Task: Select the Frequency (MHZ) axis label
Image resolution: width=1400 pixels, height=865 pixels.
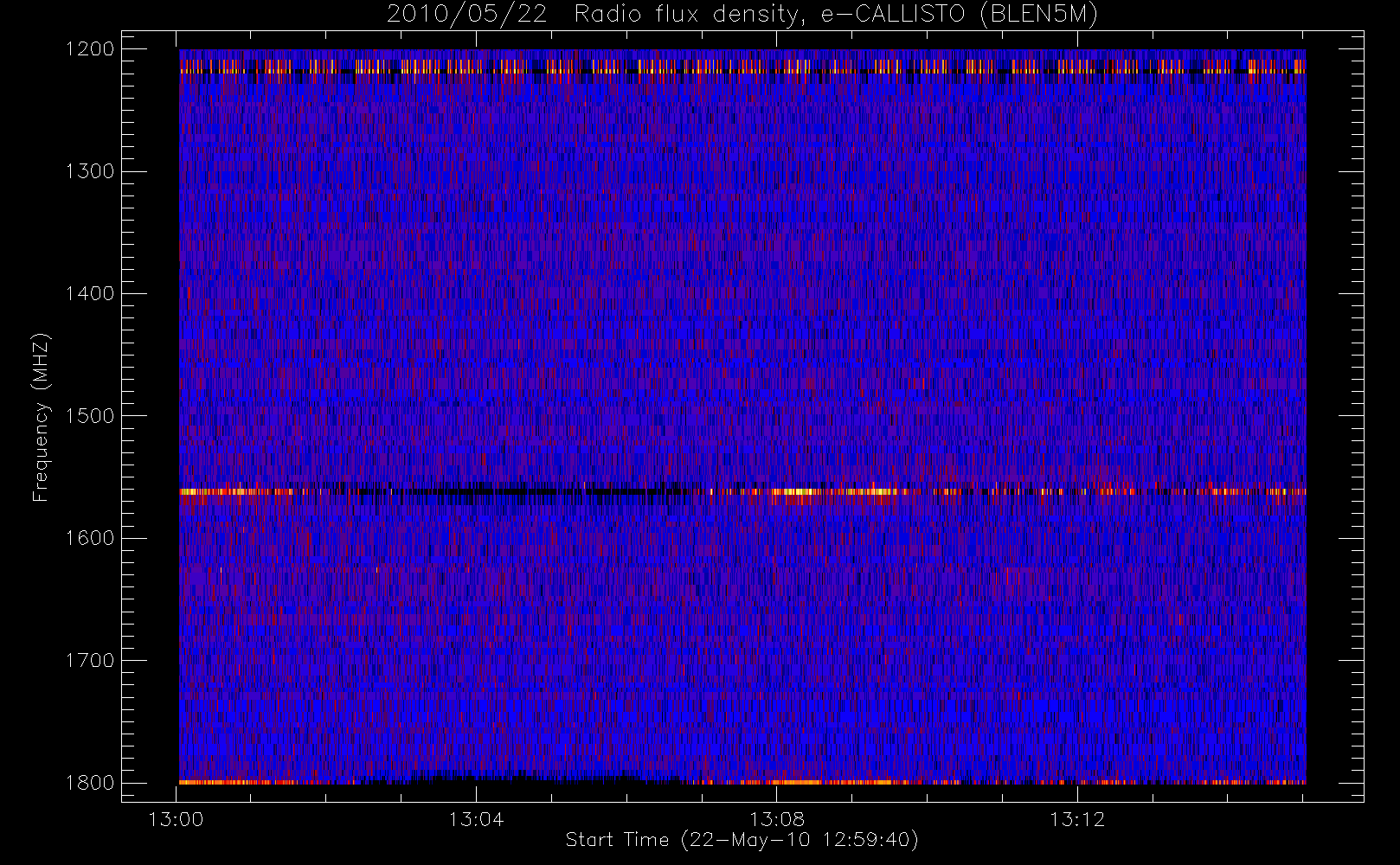Action: point(41,417)
